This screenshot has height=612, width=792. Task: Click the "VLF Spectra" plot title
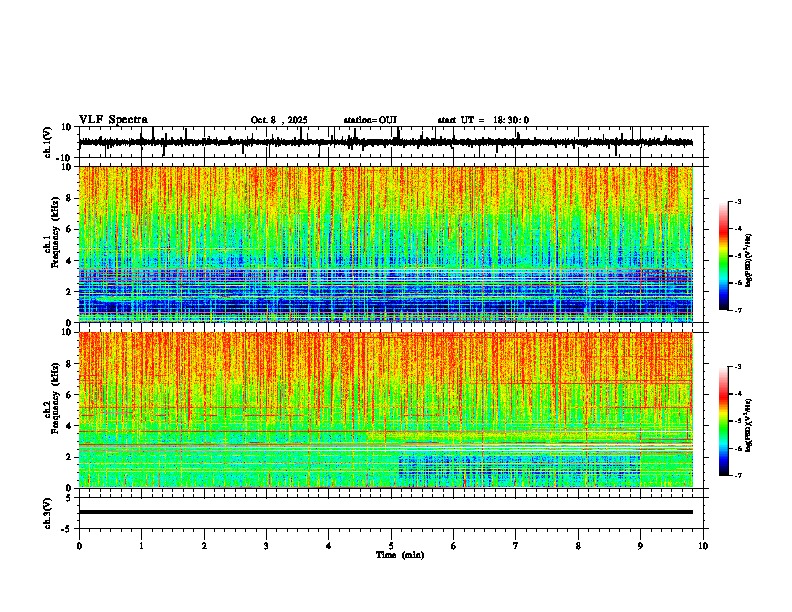click(x=113, y=119)
